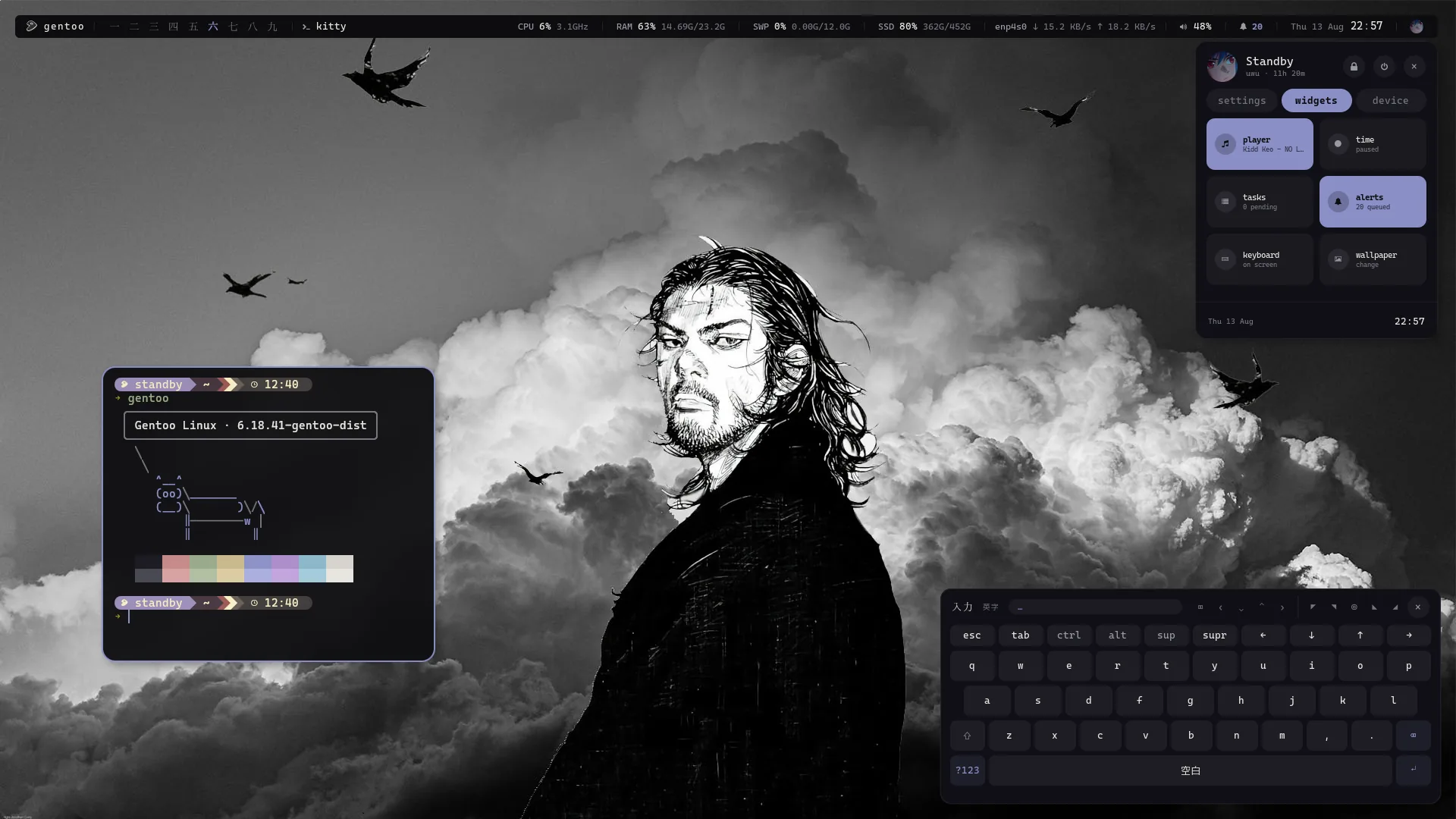Click the user avatar in the top bar
Viewport: 1456px width, 819px height.
click(1416, 27)
